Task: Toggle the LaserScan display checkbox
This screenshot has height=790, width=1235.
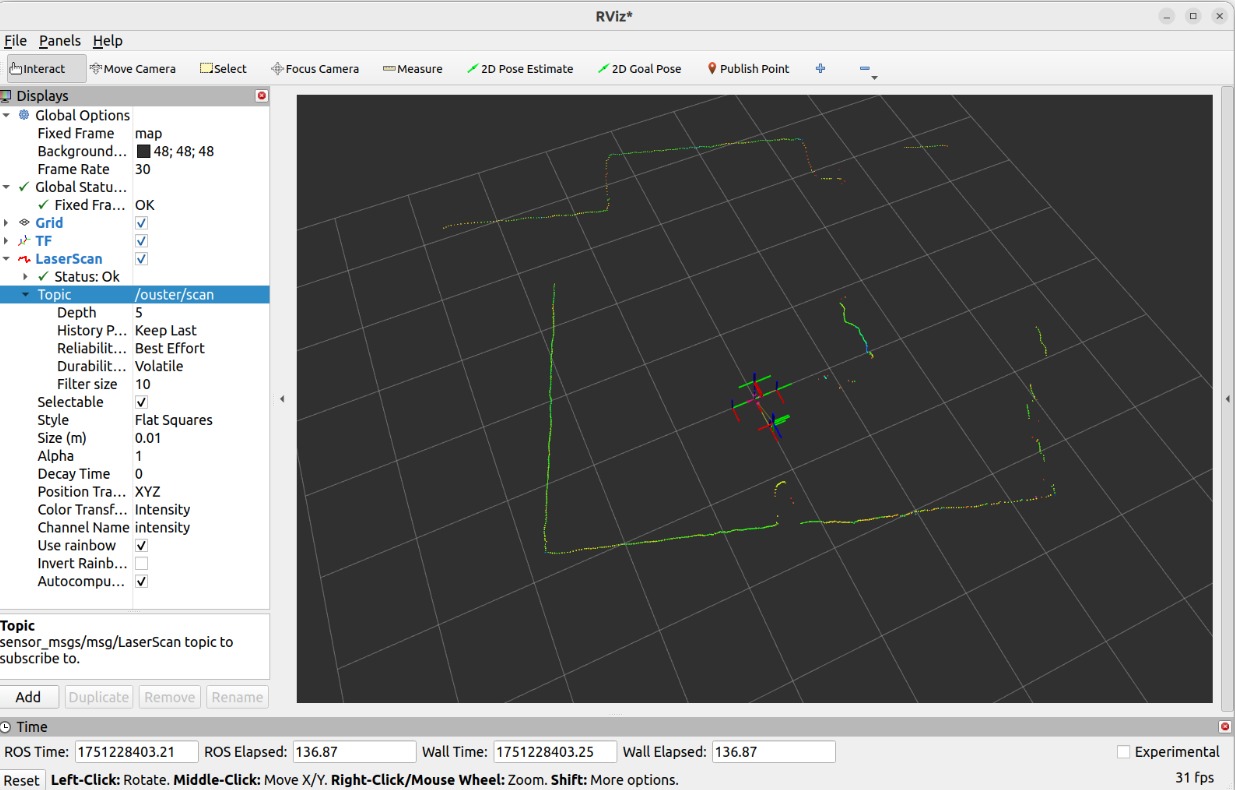Action: click(x=141, y=259)
